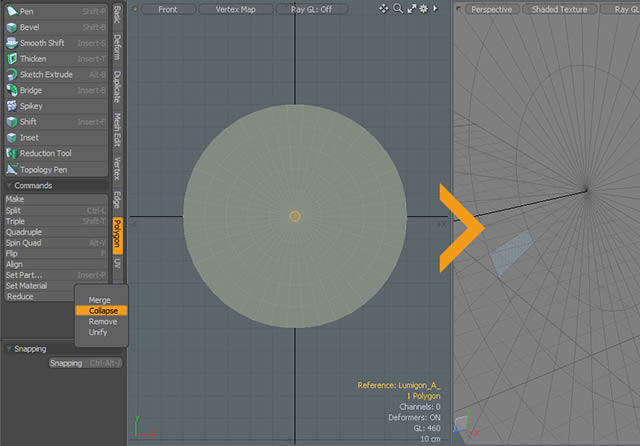This screenshot has height=446, width=640.
Task: Choose Collapse from the Reduce menu
Action: [x=101, y=311]
